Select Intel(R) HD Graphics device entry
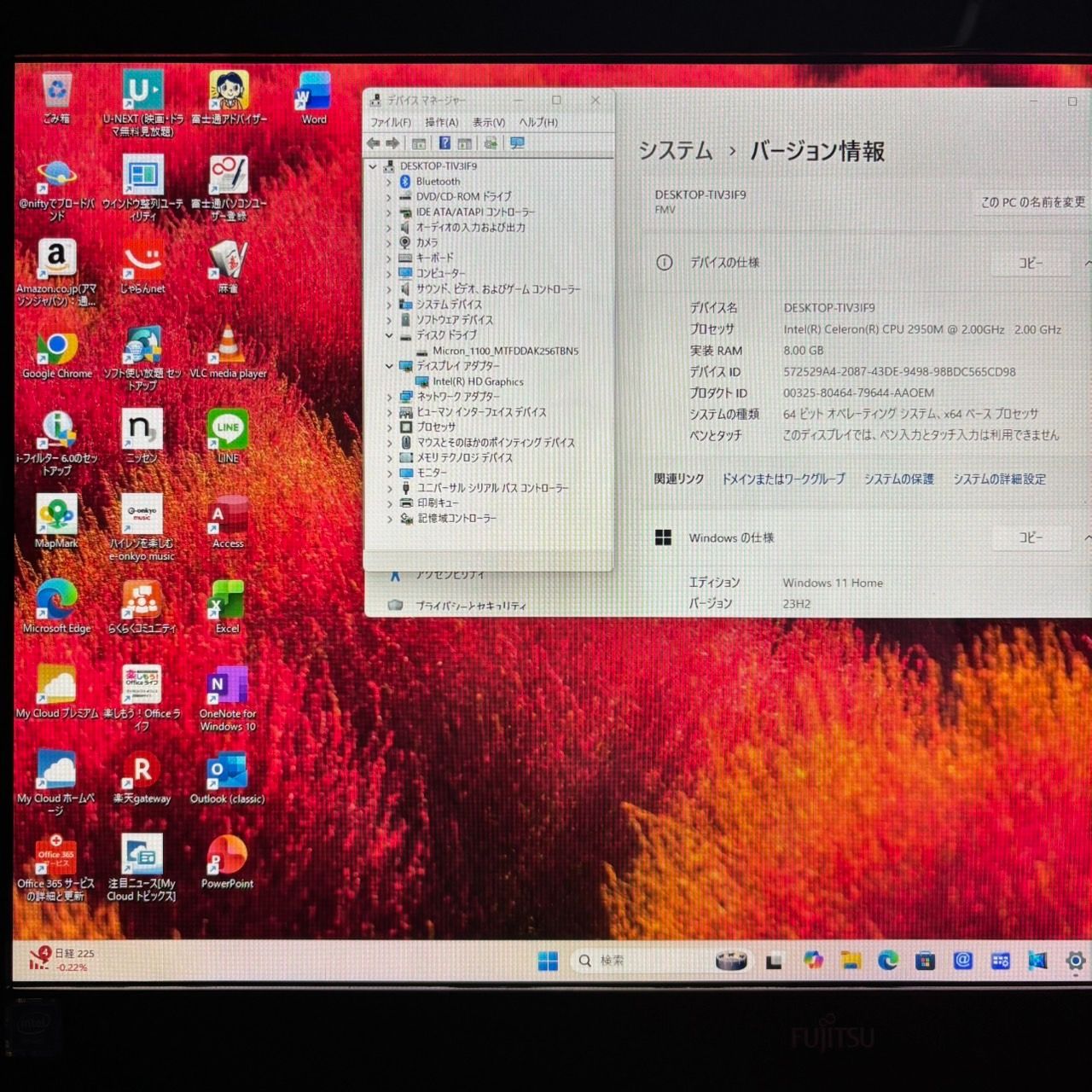The image size is (1092, 1092). click(x=478, y=381)
